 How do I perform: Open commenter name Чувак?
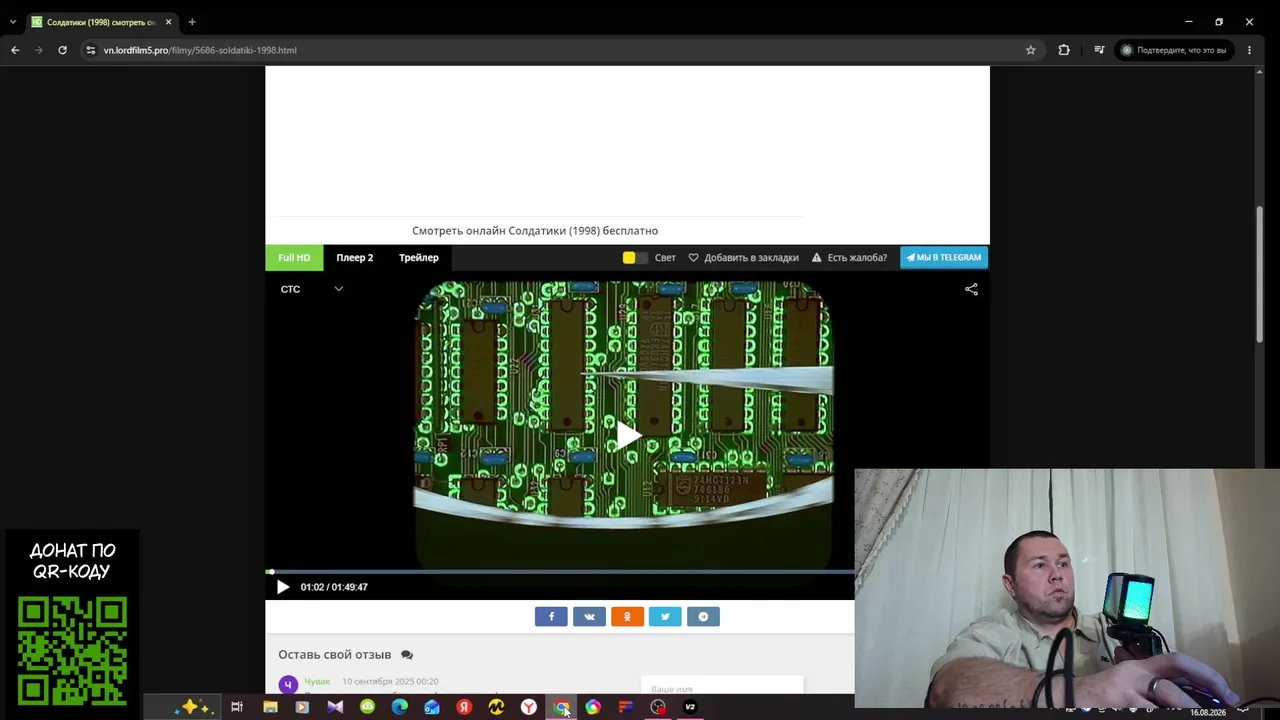pos(317,681)
